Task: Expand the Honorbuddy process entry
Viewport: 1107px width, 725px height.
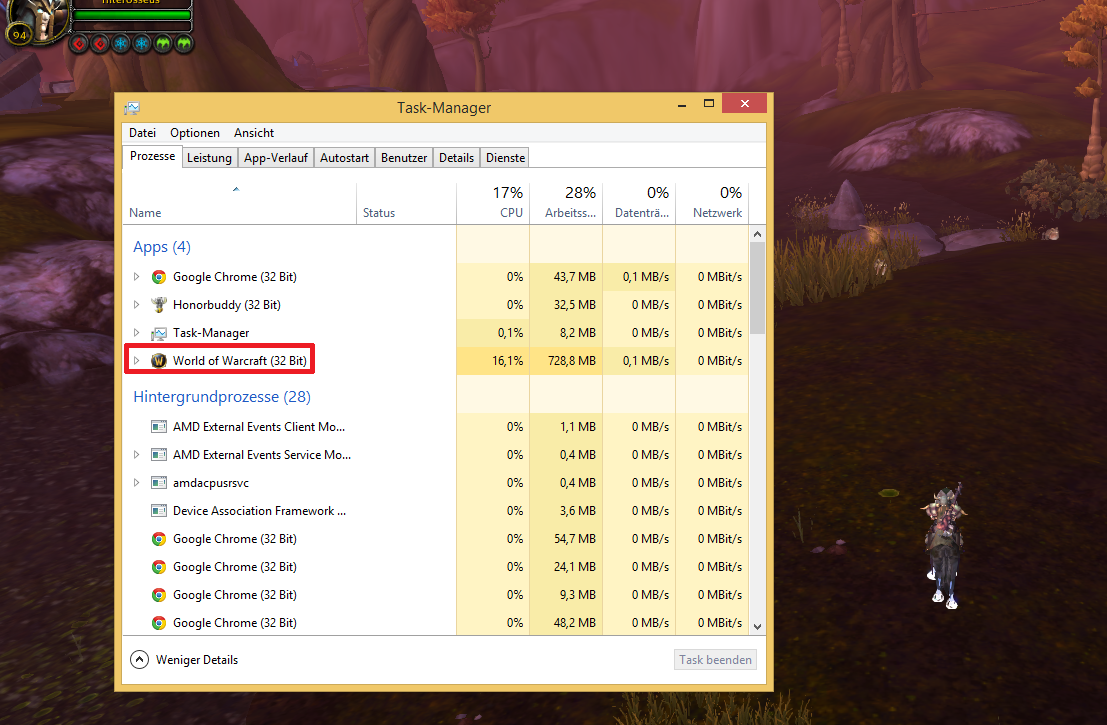Action: click(x=137, y=305)
